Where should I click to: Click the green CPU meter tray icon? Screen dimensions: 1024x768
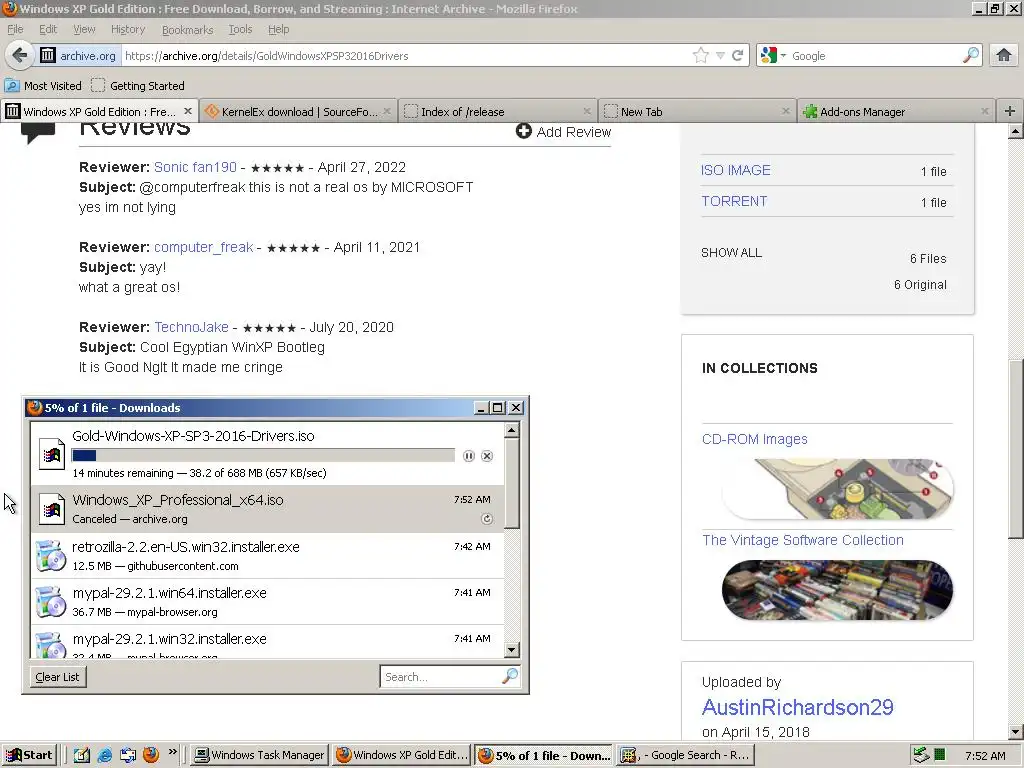coord(939,756)
